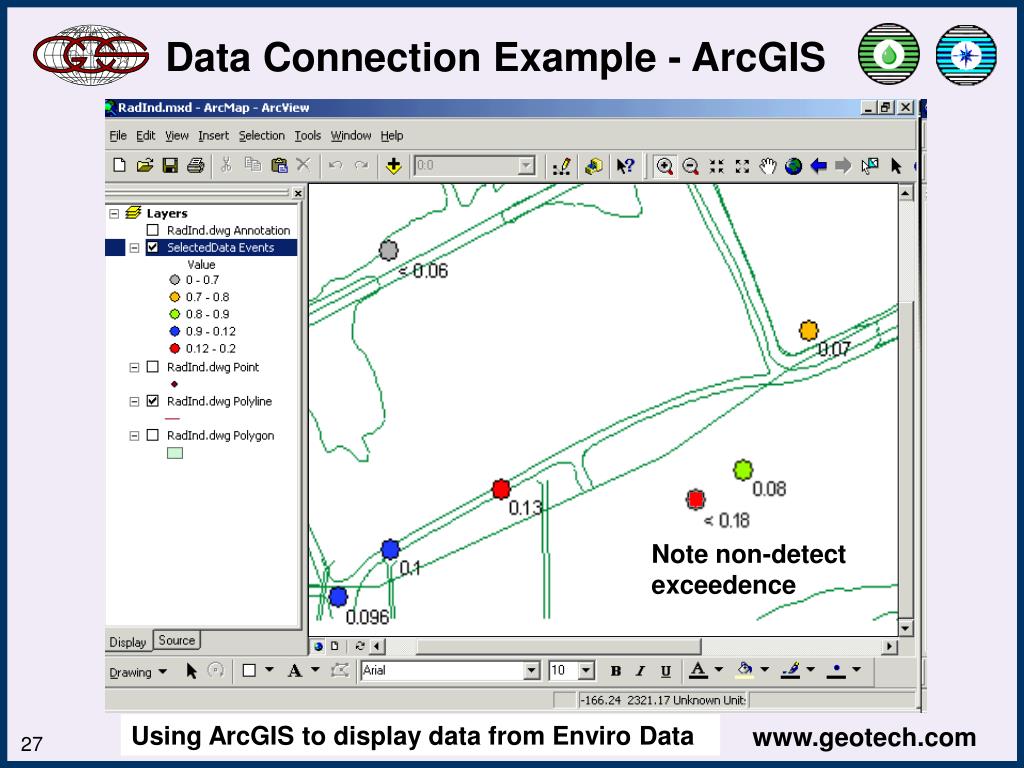The width and height of the screenshot is (1024, 768).
Task: Click the Fixed Zoom Out icon
Action: 742,167
